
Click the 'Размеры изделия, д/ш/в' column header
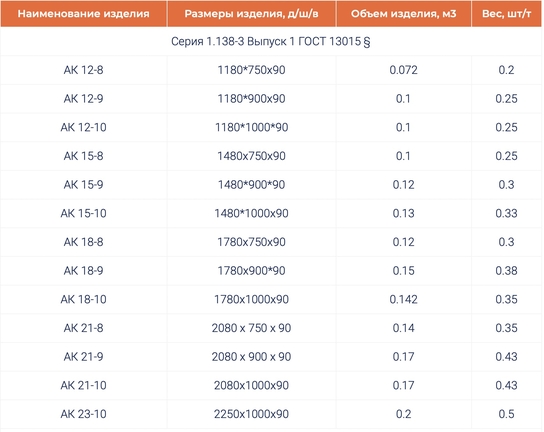[x=251, y=14]
